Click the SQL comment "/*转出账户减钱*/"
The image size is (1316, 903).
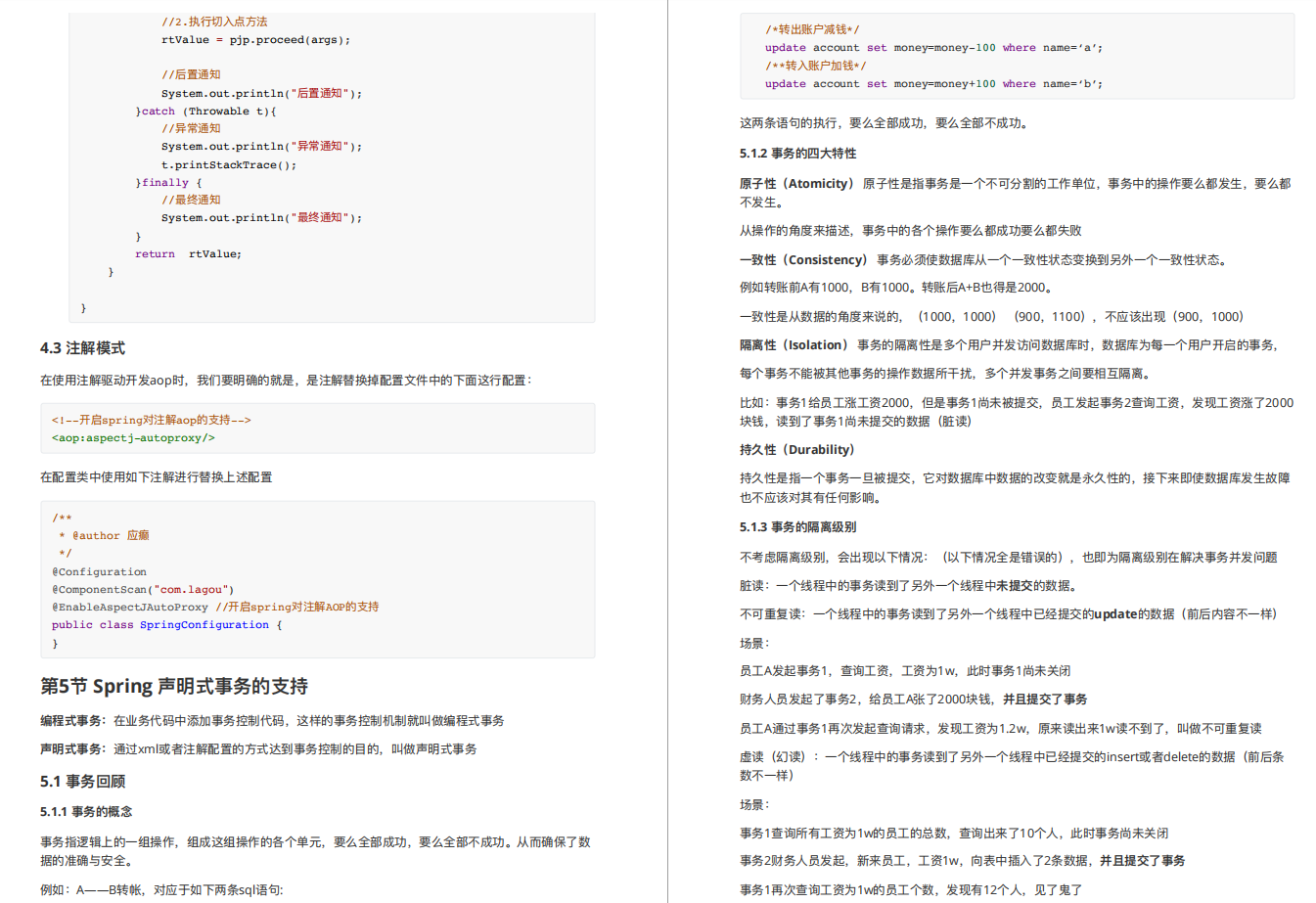coord(812,29)
